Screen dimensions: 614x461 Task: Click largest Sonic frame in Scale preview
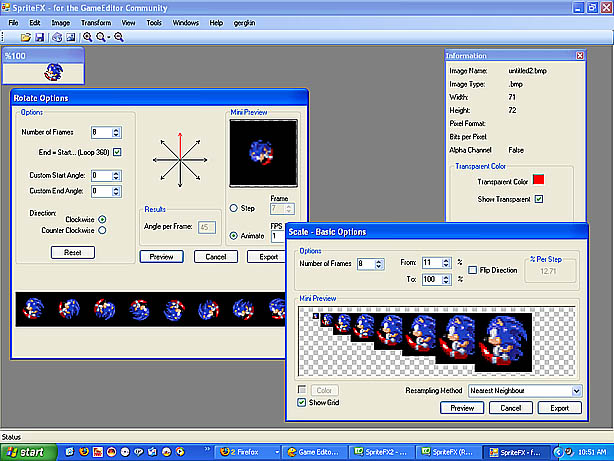click(x=505, y=341)
